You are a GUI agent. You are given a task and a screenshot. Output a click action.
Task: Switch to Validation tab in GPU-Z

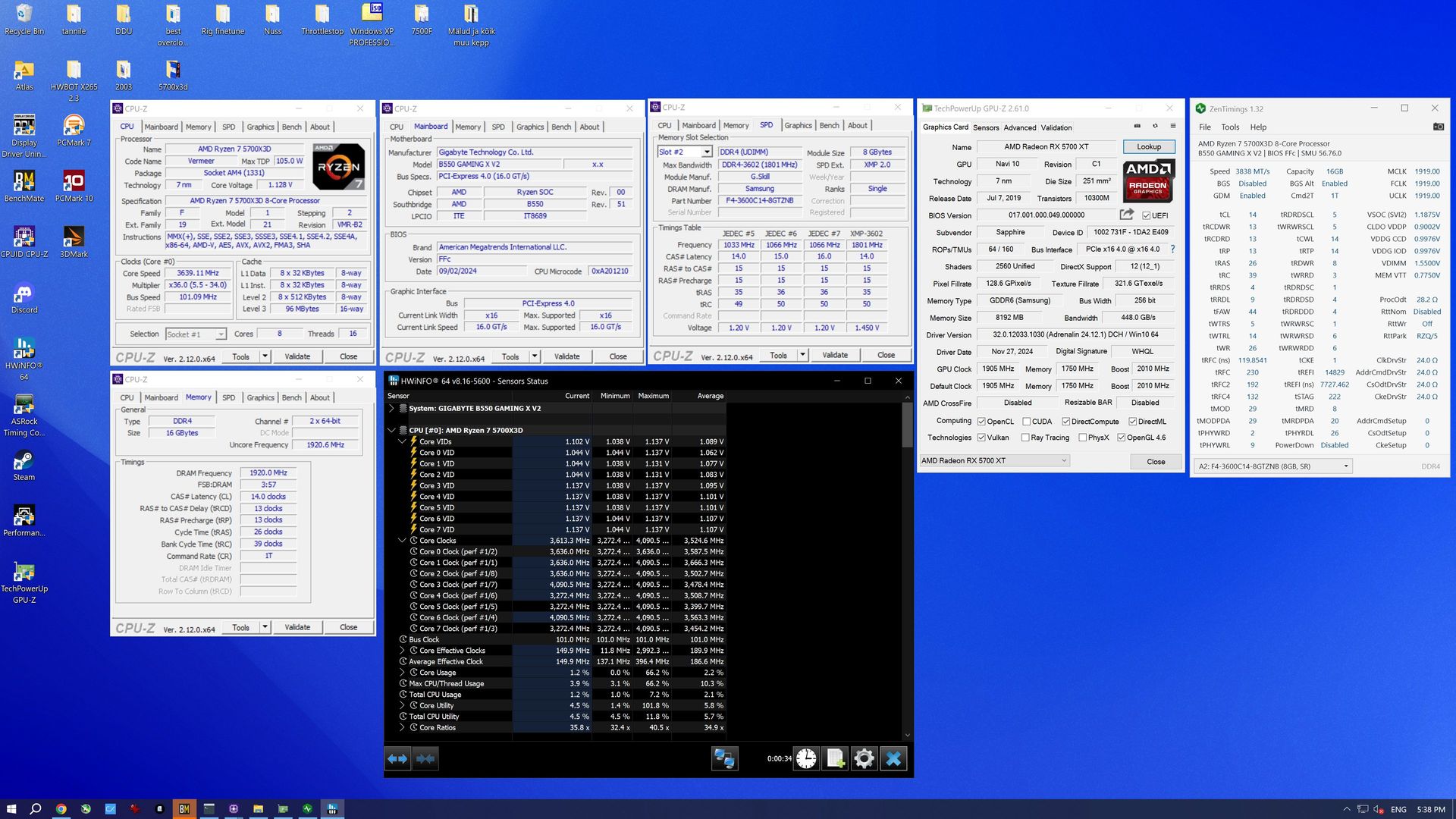pyautogui.click(x=1056, y=127)
